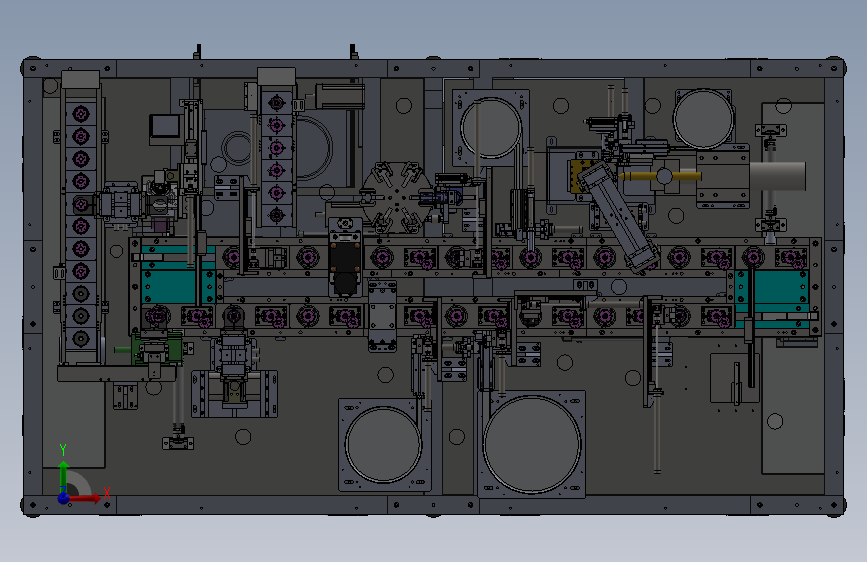The image size is (867, 562).
Task: Select the light gray horizontal cylinder at right
Action: [x=777, y=176]
